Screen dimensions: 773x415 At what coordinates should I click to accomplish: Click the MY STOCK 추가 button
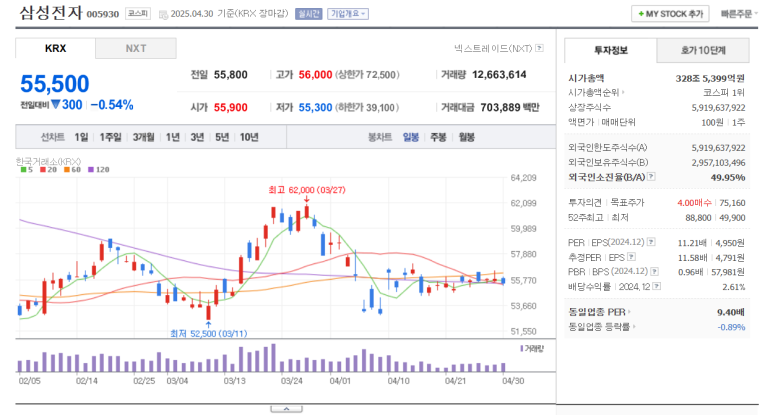coord(670,14)
